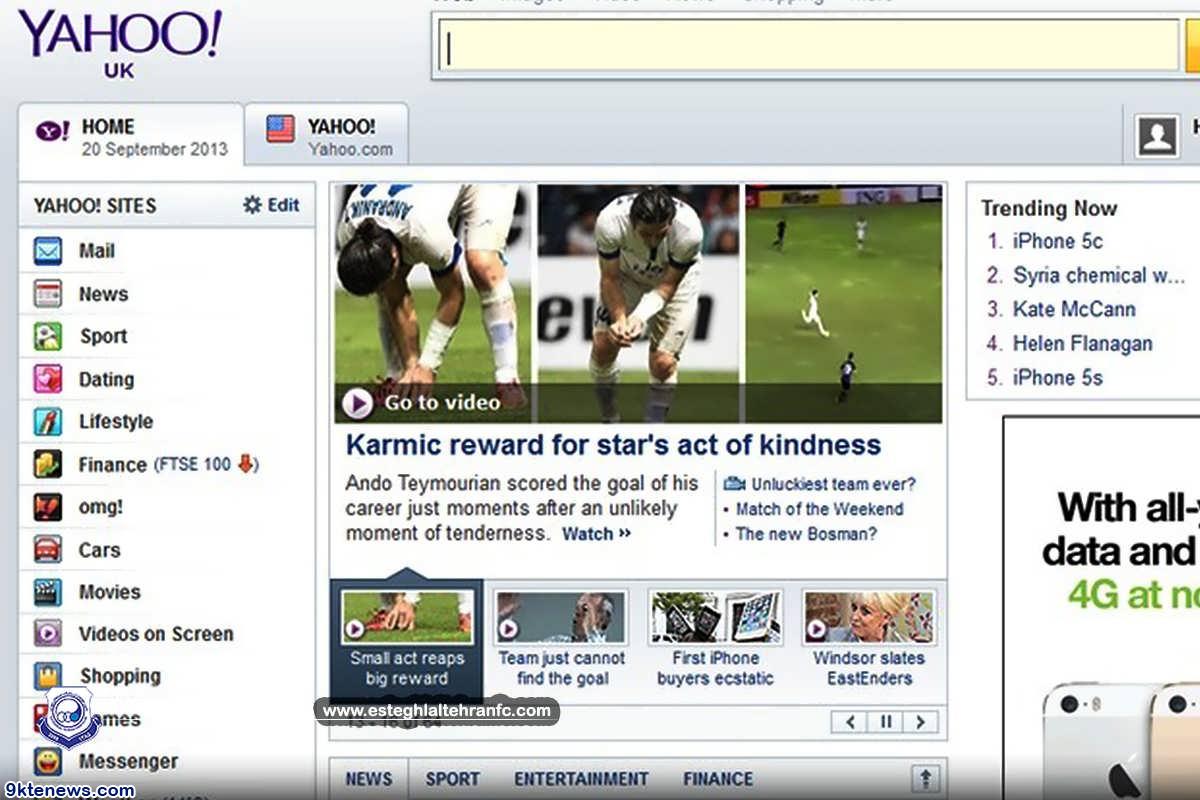Open the Lifestyle link text
The height and width of the screenshot is (800, 1200).
coord(116,421)
